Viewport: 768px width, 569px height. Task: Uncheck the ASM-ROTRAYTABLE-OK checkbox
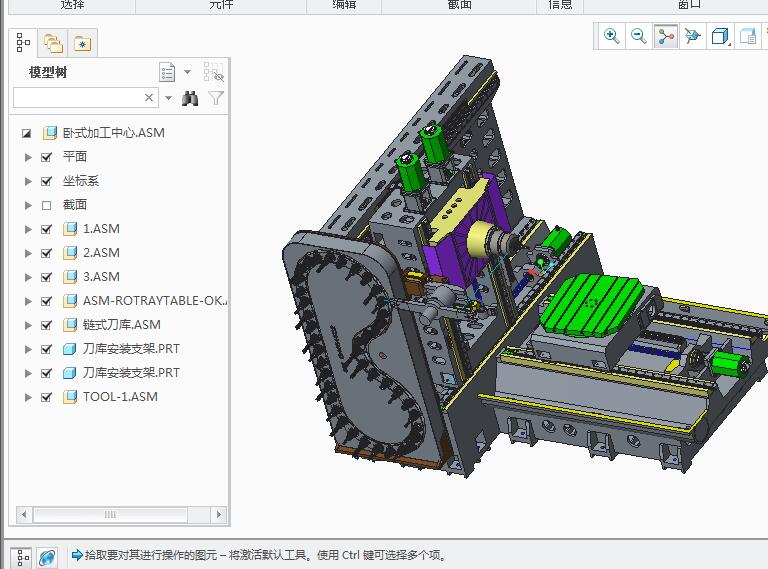(x=47, y=301)
